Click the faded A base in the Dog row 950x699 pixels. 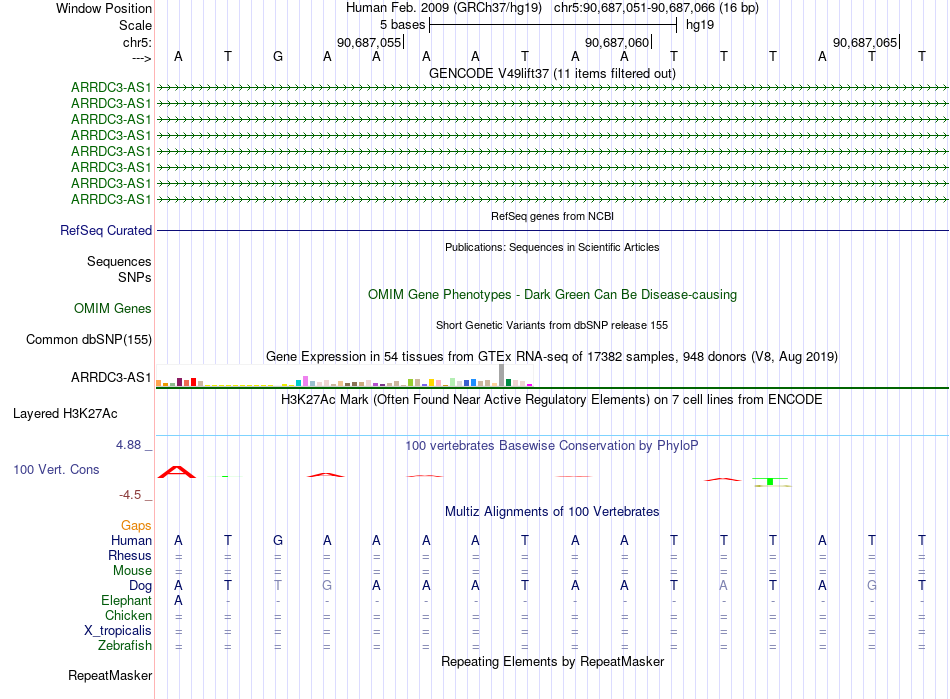pos(723,585)
